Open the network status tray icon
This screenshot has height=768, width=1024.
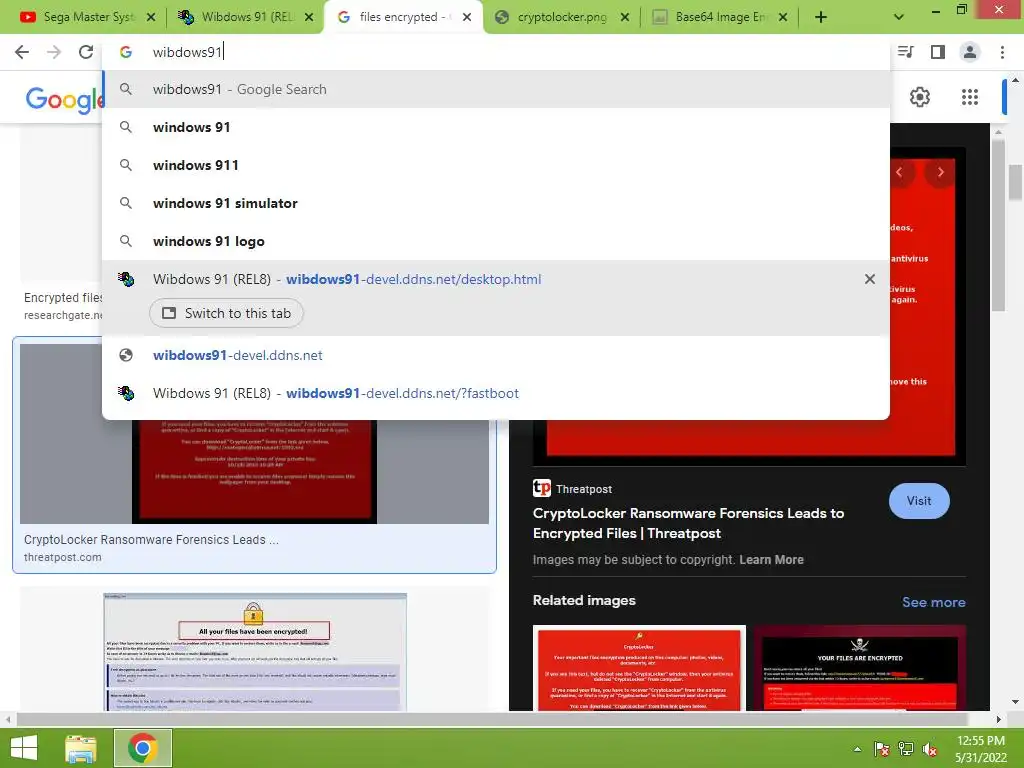906,749
